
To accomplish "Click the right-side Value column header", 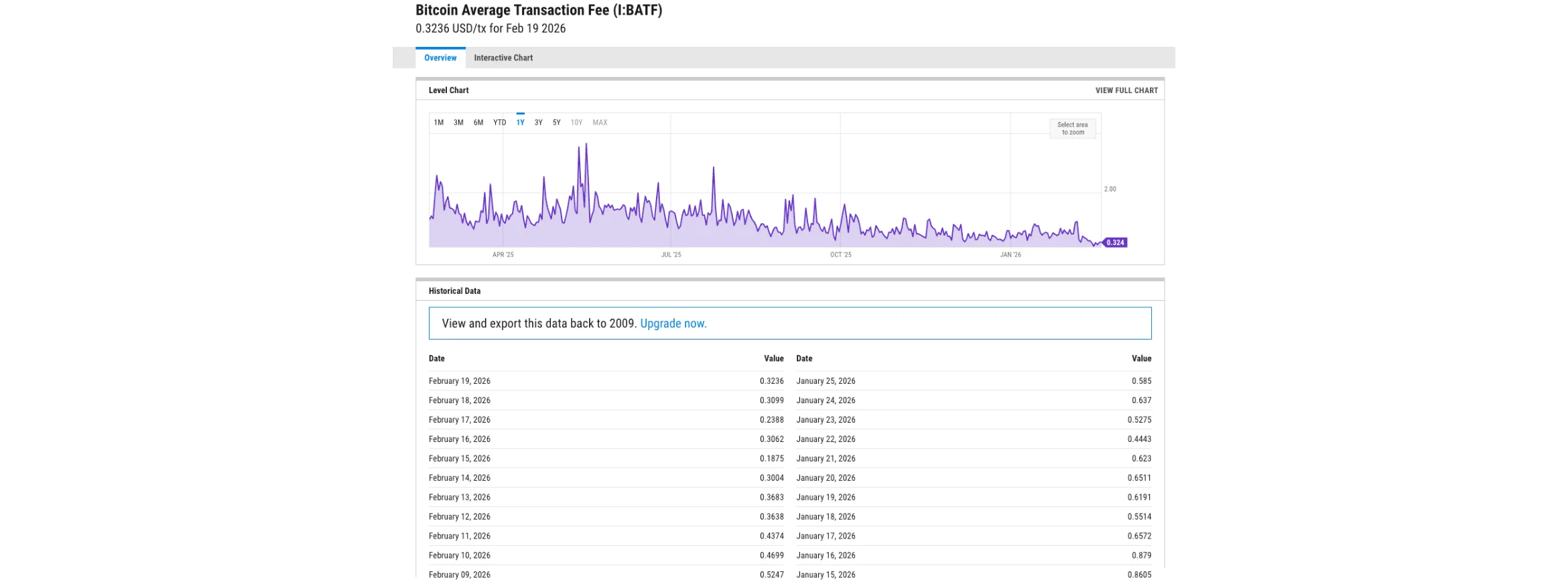I will click(1141, 358).
